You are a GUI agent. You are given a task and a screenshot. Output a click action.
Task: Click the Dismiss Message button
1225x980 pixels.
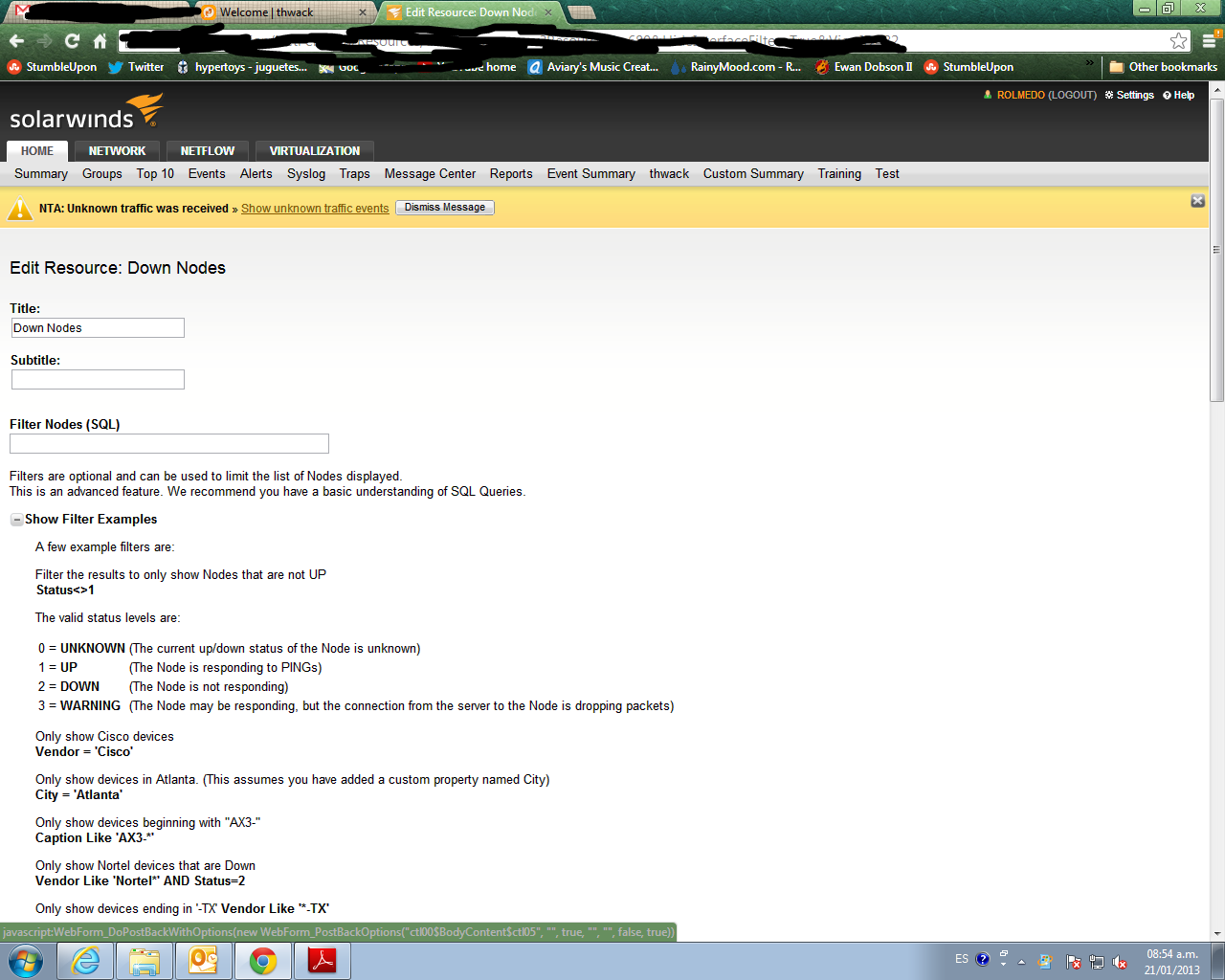coord(445,208)
